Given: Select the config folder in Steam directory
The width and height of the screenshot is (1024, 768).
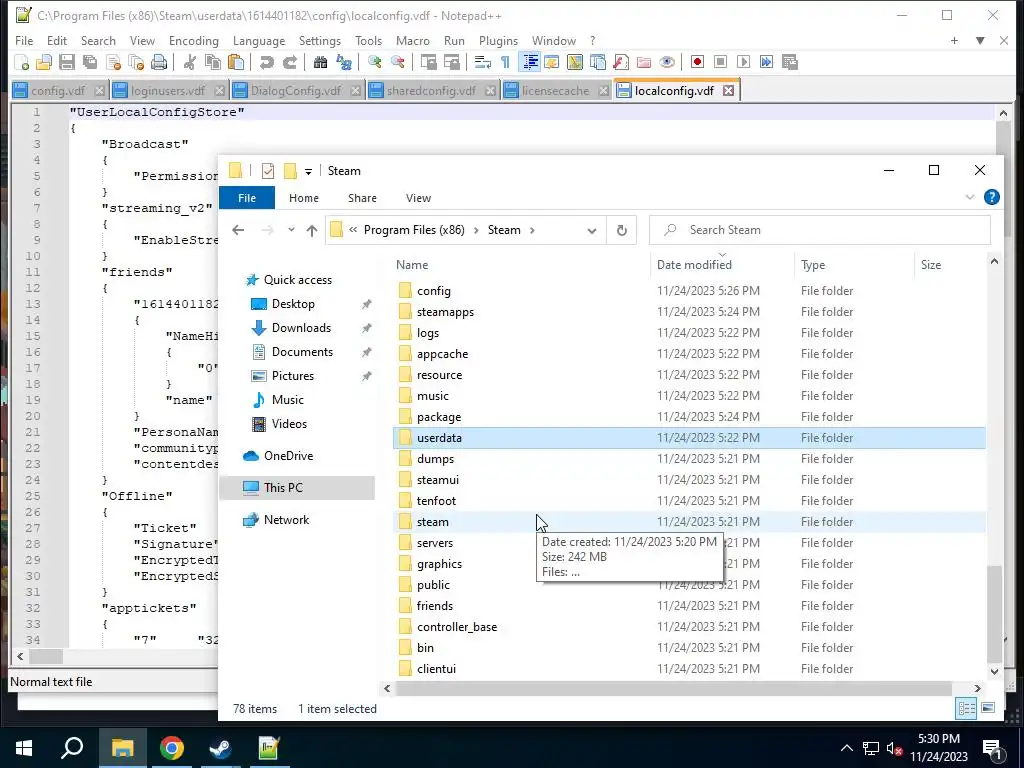Looking at the screenshot, I should [689, 291].
